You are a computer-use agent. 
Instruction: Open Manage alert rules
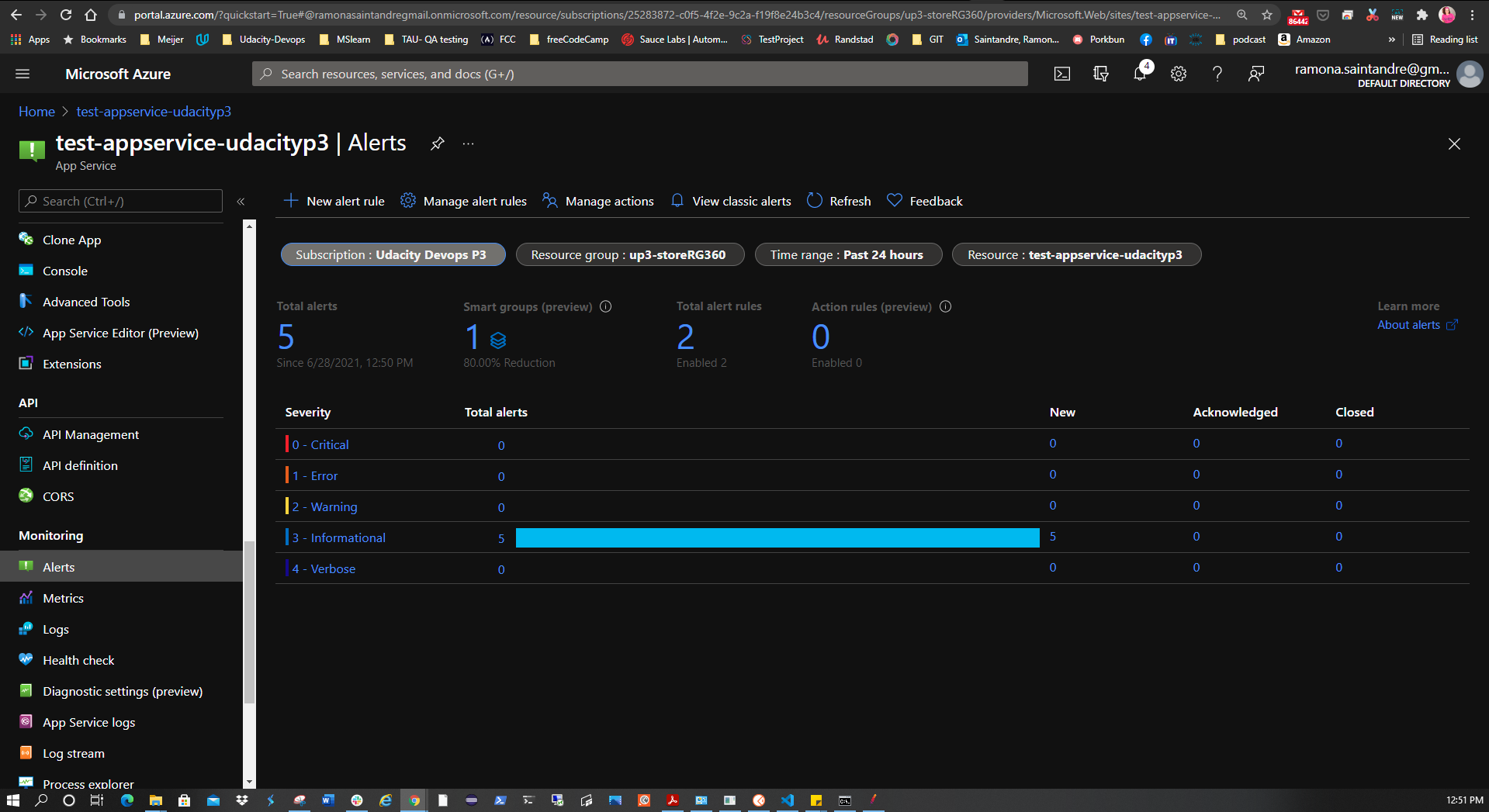tap(463, 201)
